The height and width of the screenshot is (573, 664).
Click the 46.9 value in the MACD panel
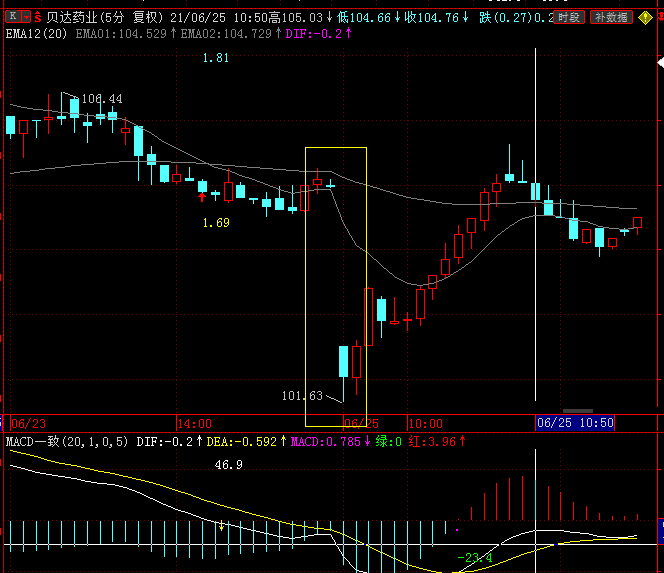[229, 465]
